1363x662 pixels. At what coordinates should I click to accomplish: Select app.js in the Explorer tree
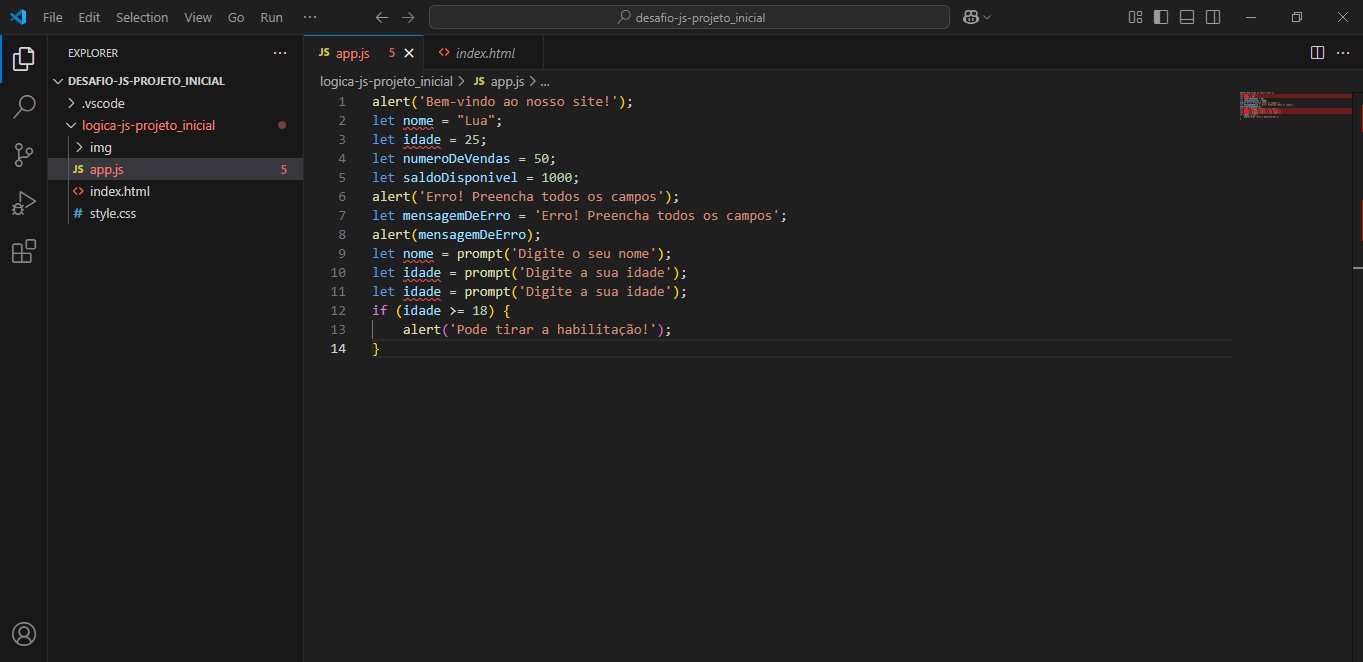tap(175, 169)
